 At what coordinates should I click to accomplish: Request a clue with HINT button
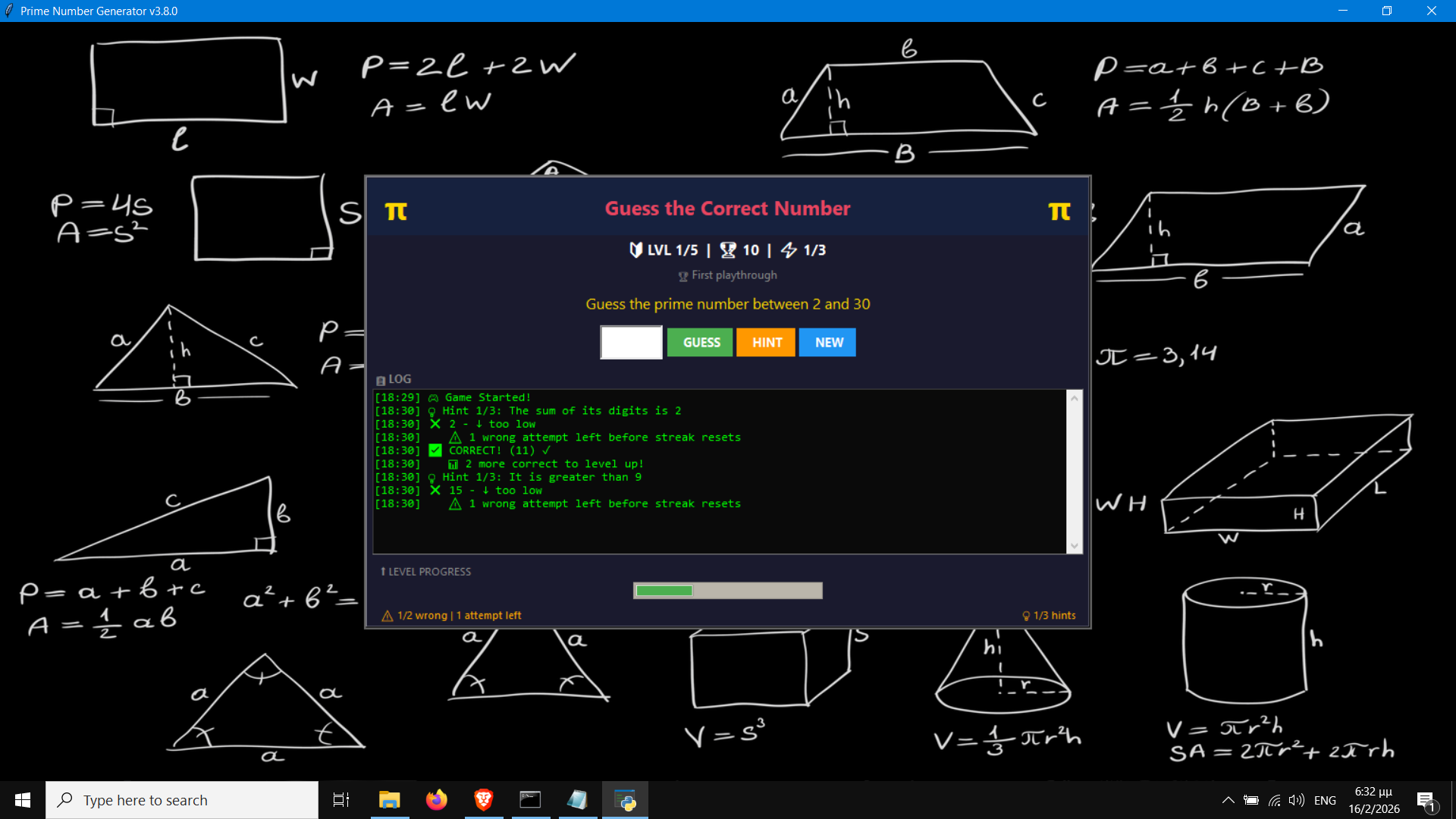pyautogui.click(x=766, y=343)
